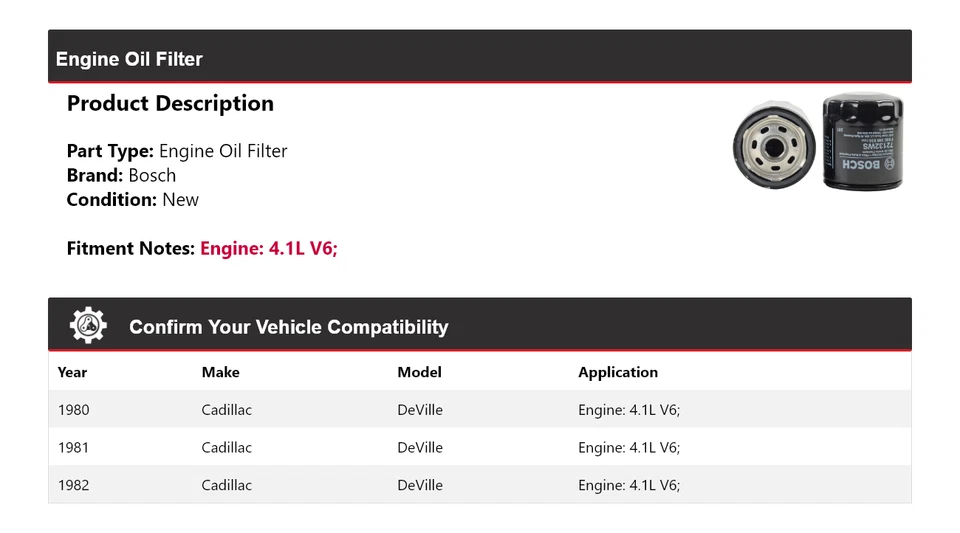Click DeVille in the 1981 row
Viewport: 960px width, 533px height.
click(x=419, y=448)
